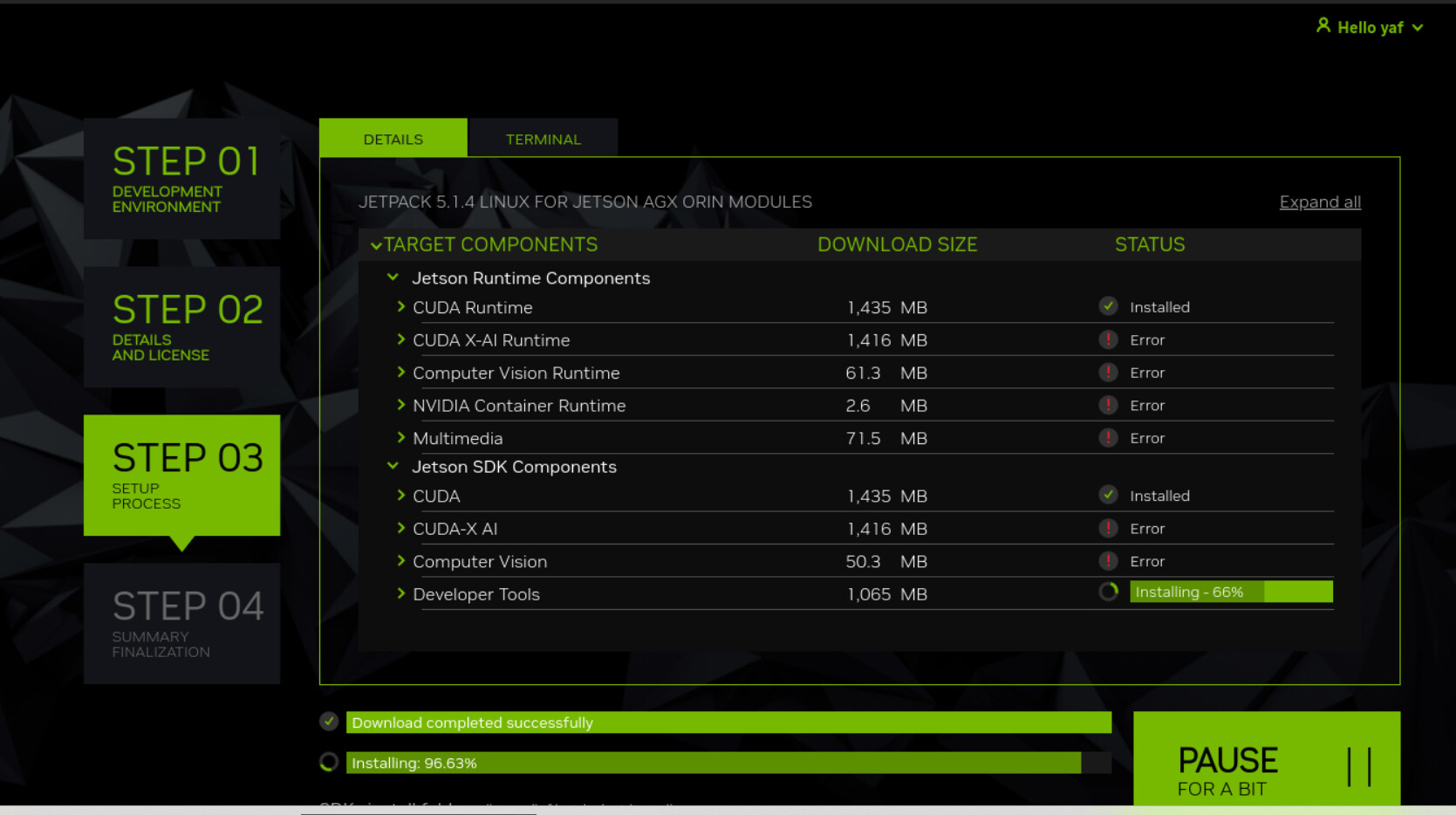Click the download completed checkmark icon
Viewport: 1456px width, 815px height.
329,722
